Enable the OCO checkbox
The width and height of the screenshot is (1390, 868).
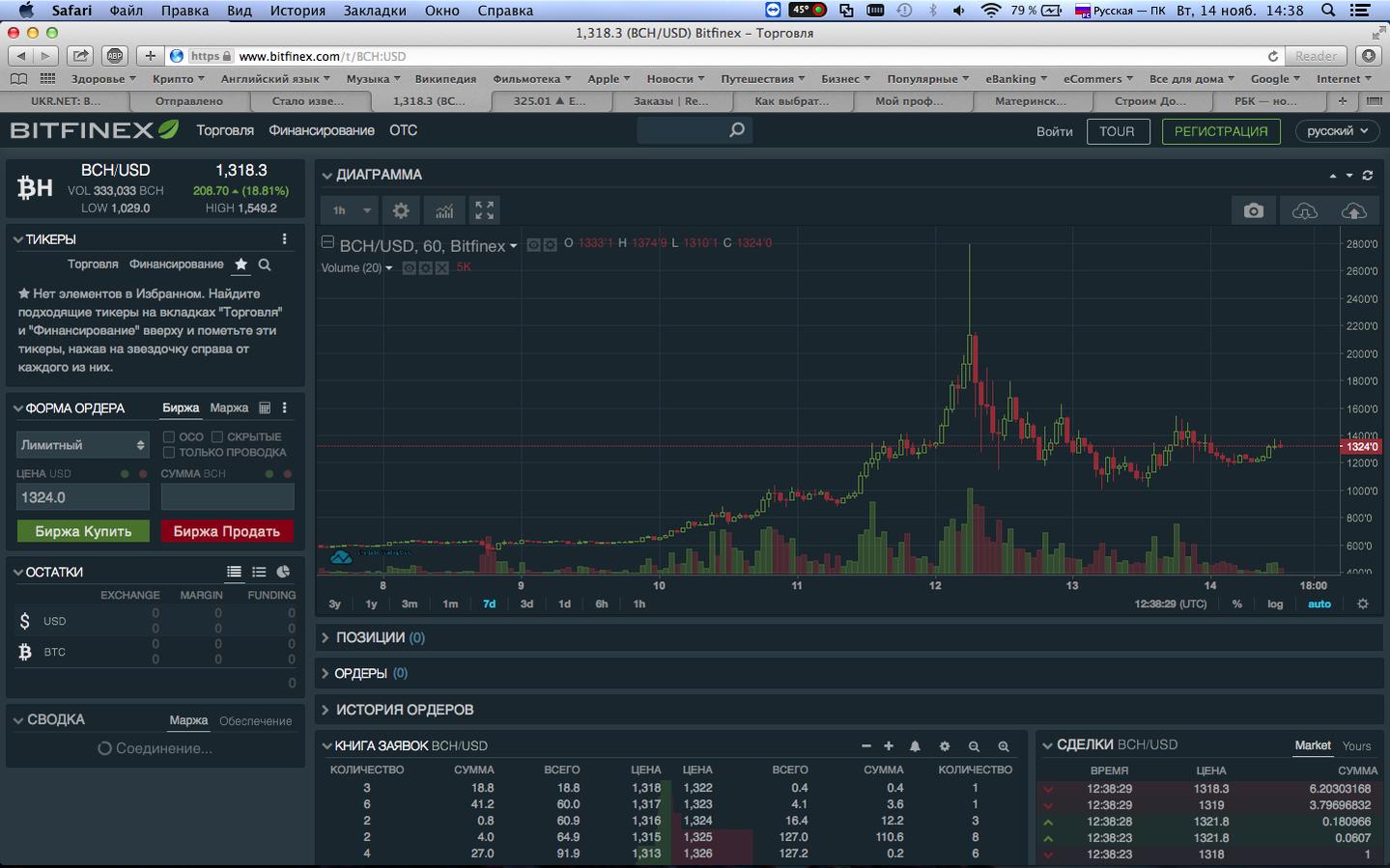point(169,437)
